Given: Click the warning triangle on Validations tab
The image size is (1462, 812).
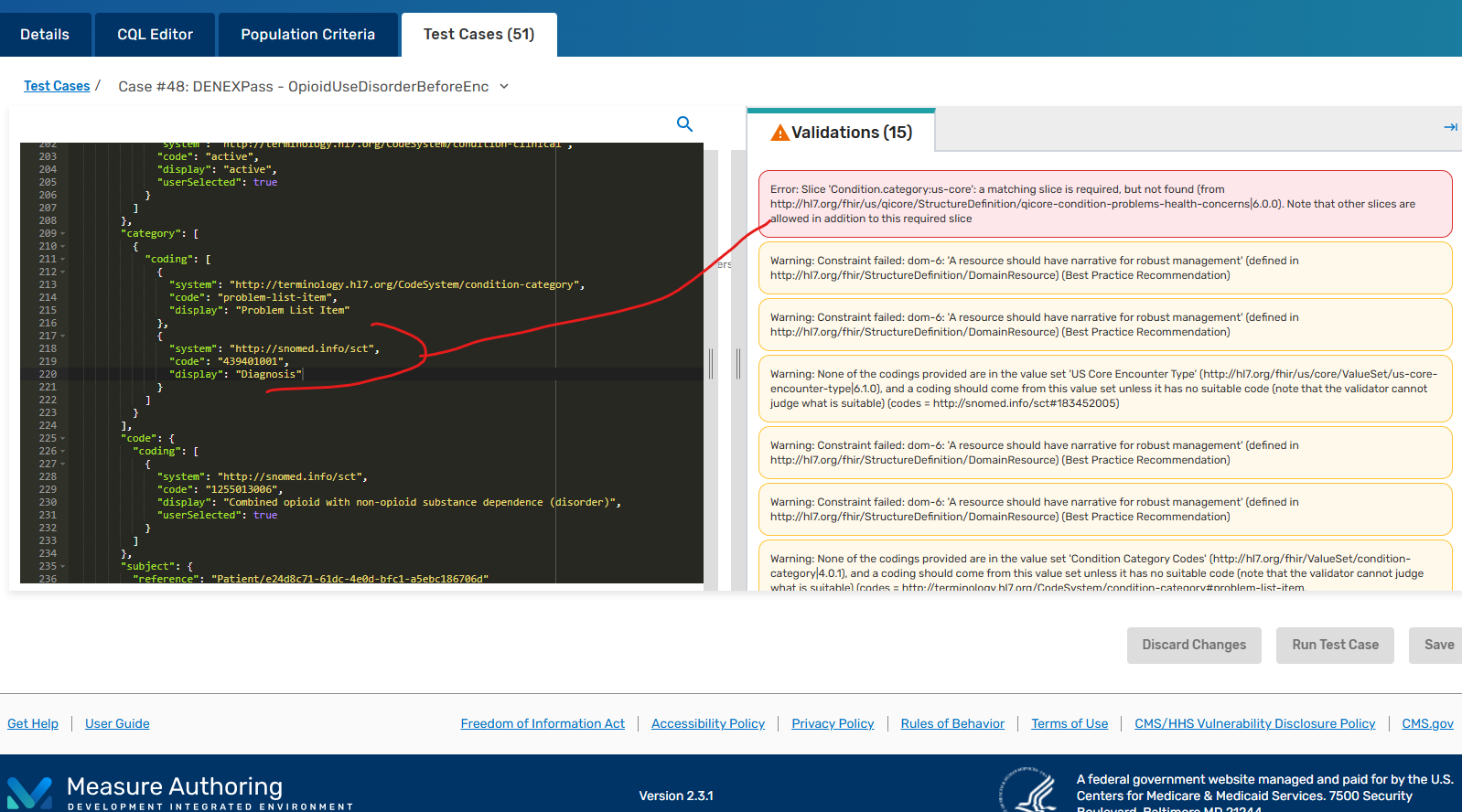Looking at the screenshot, I should coord(779,134).
